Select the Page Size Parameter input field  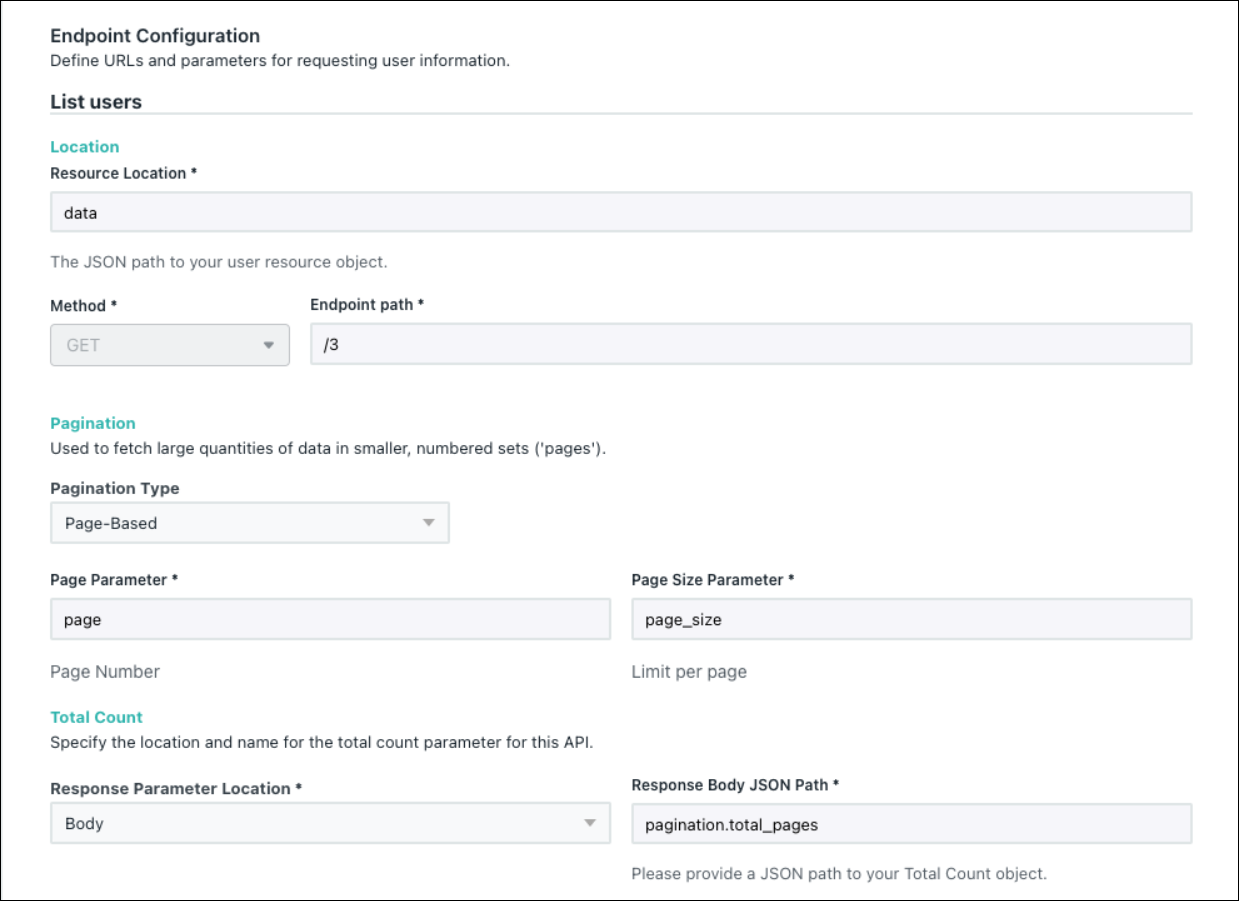pos(911,620)
